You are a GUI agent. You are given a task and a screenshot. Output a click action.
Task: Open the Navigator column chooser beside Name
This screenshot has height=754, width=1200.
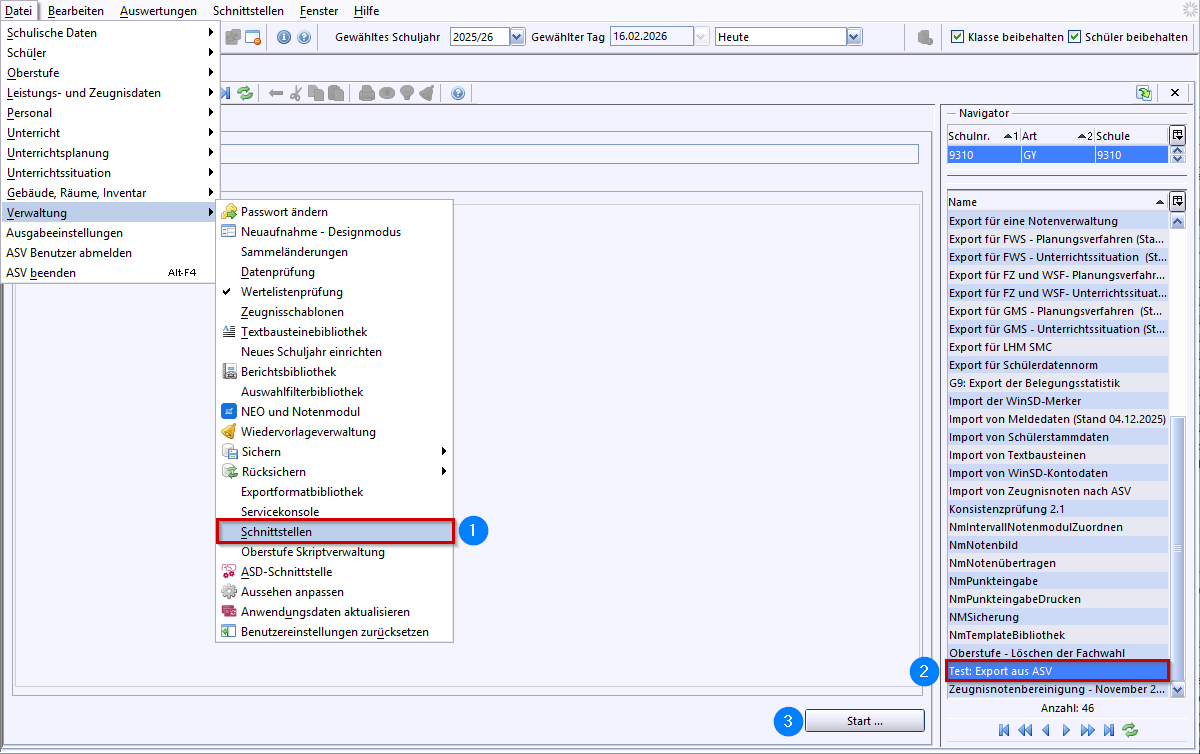(1177, 201)
